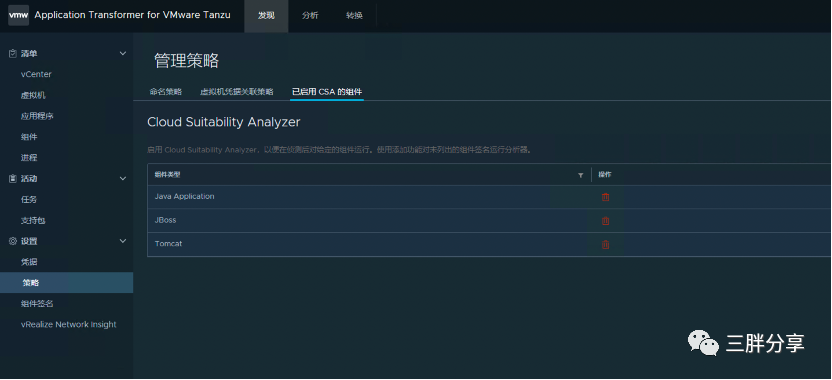Delete the Java Application component

click(x=605, y=197)
